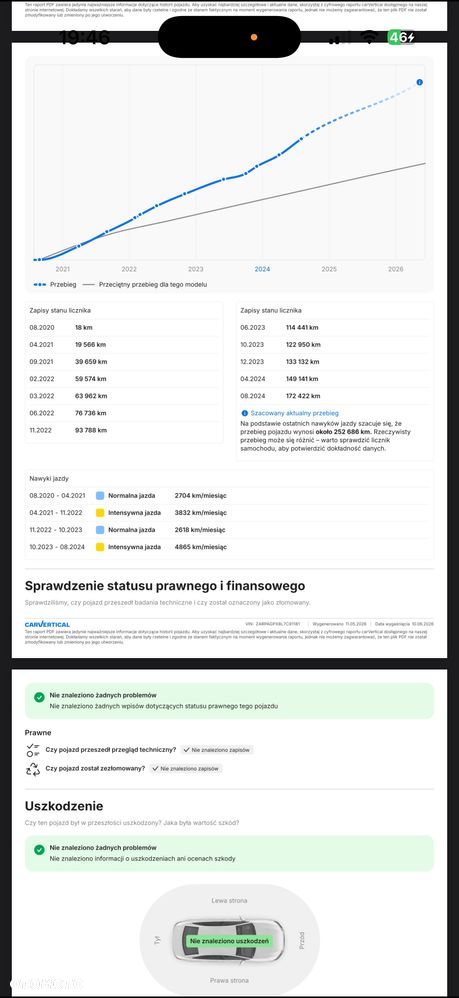Click the blue swatch for 08.2020 - 04.2021

click(100, 495)
